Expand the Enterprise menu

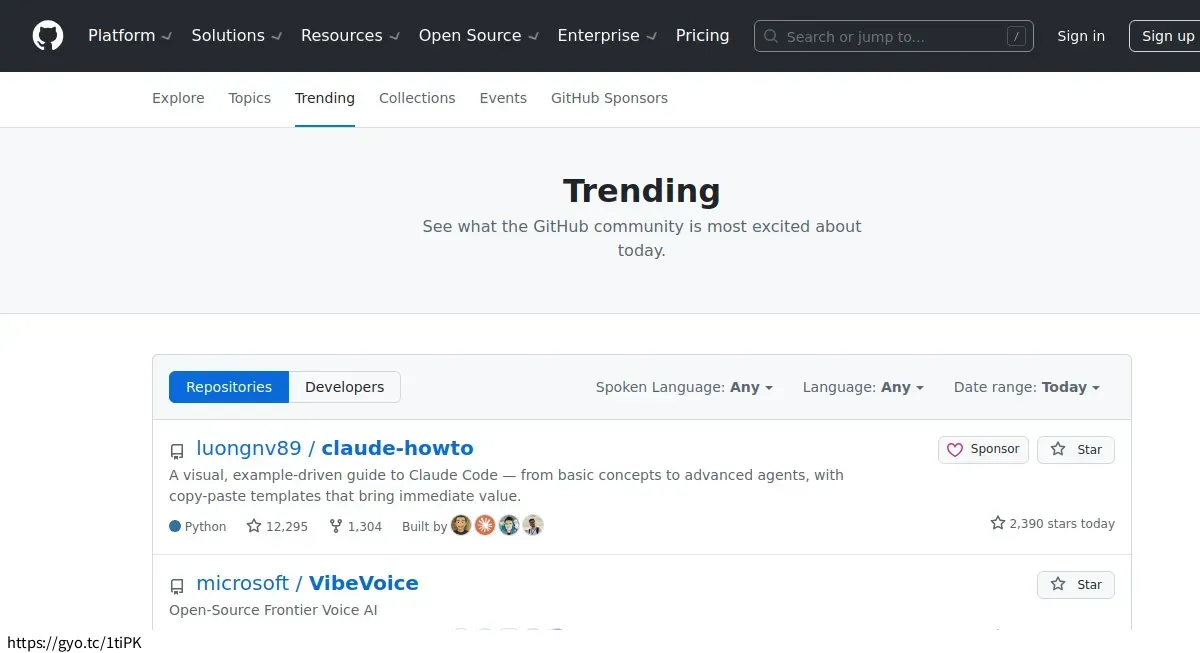[x=607, y=36]
